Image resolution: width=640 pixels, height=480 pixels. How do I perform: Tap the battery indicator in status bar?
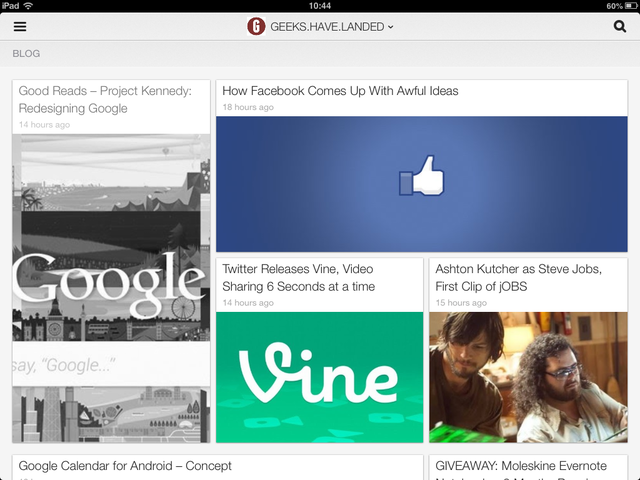pos(631,6)
